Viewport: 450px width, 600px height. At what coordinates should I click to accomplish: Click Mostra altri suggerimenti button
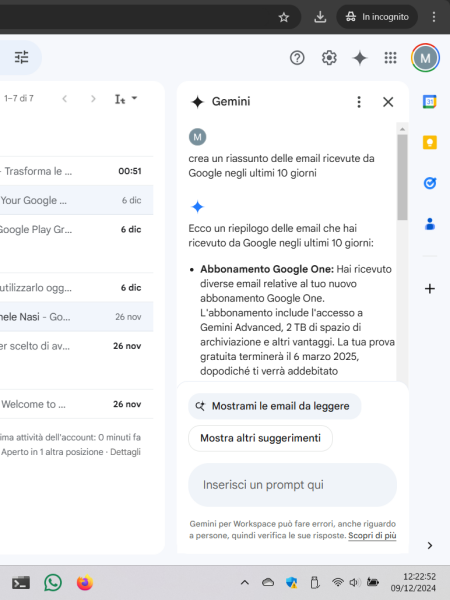pos(260,438)
